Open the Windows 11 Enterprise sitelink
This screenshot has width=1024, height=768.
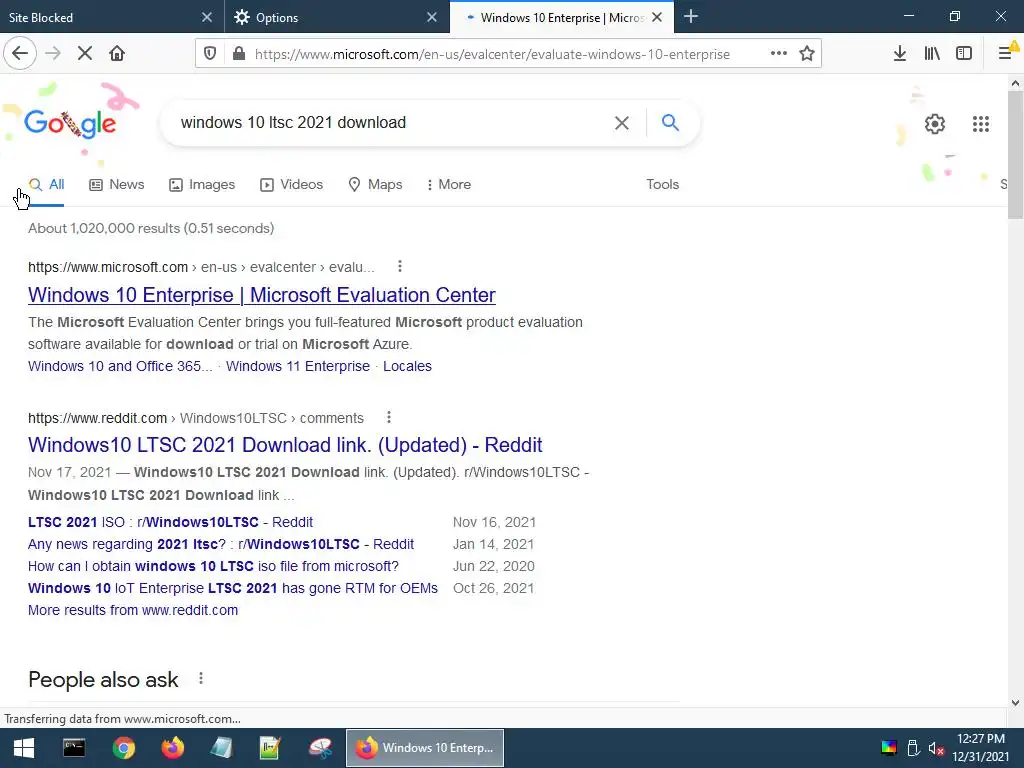[298, 366]
